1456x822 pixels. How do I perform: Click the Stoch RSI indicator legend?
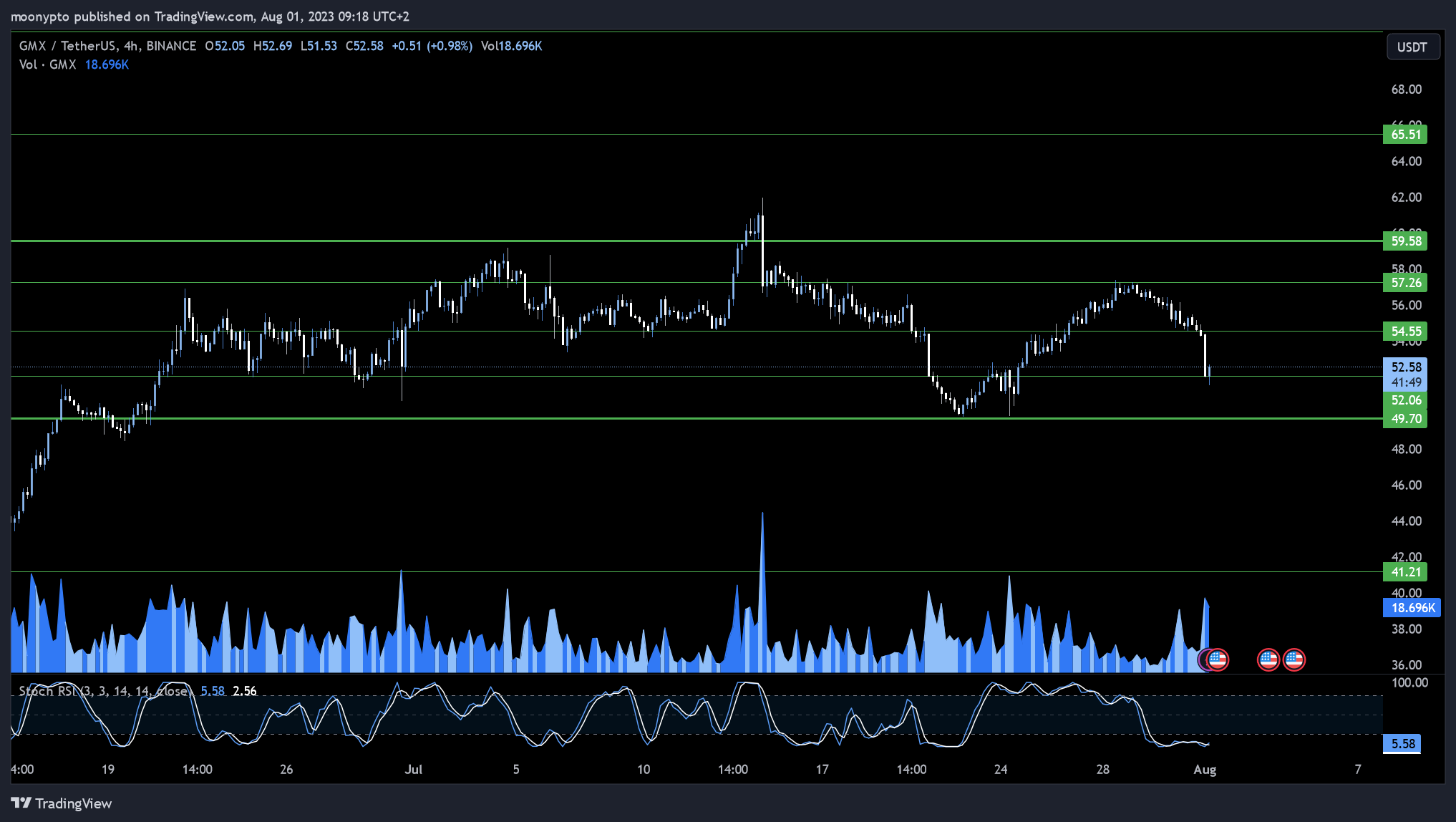coord(105,691)
